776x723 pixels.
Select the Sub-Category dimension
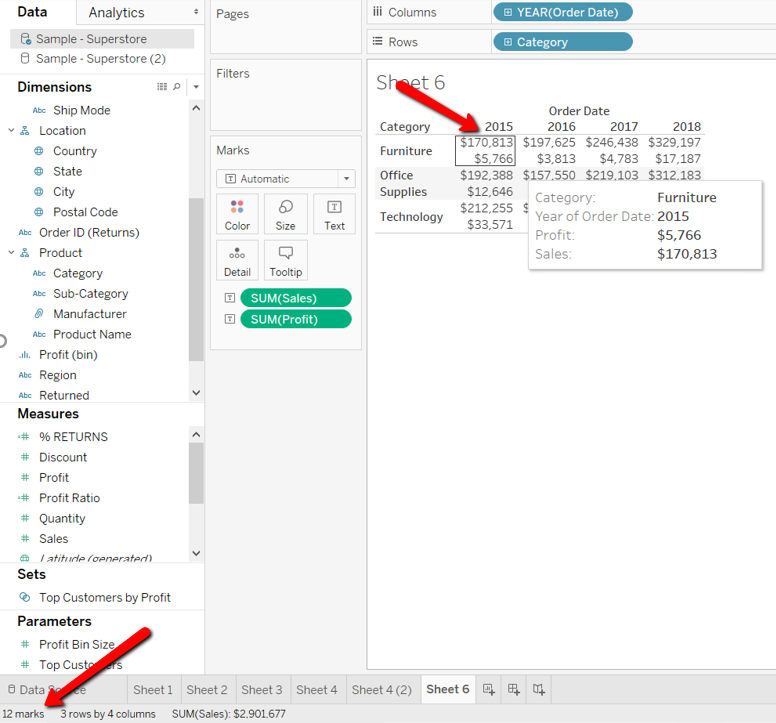(91, 293)
